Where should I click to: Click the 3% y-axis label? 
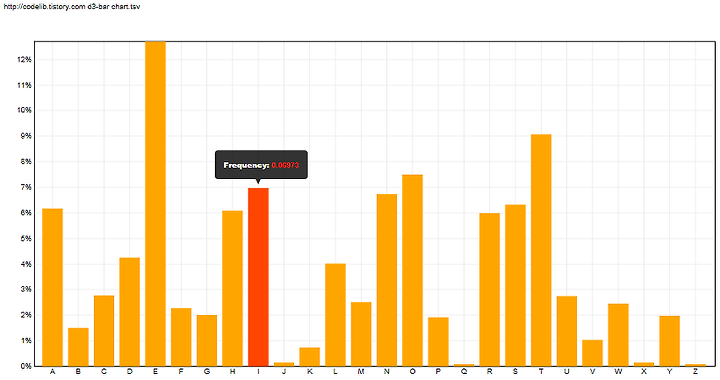click(26, 290)
